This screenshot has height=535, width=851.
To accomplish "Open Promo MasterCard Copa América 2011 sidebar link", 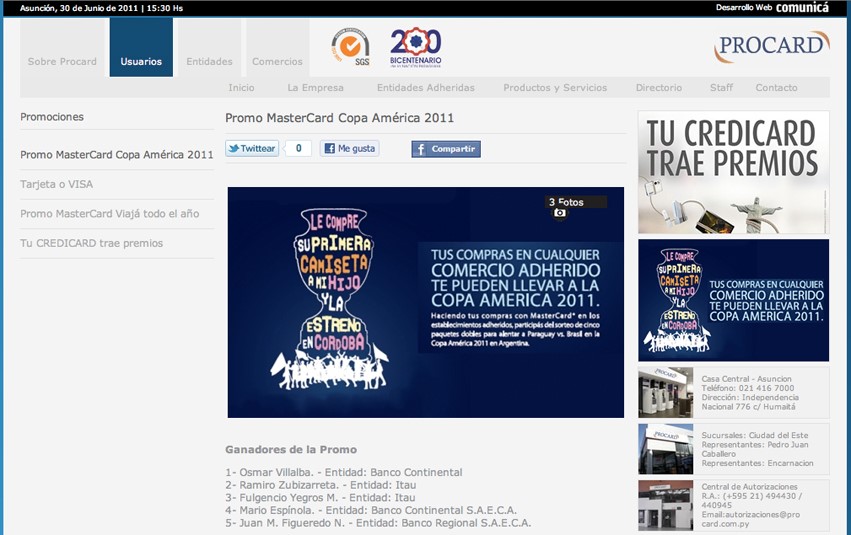I will click(x=117, y=155).
